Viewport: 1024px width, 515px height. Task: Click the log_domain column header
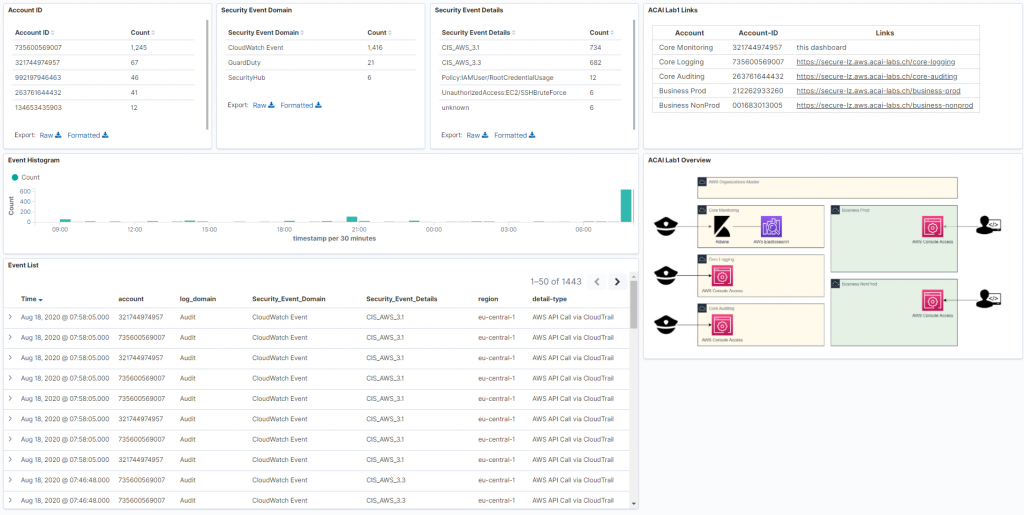tap(197, 299)
